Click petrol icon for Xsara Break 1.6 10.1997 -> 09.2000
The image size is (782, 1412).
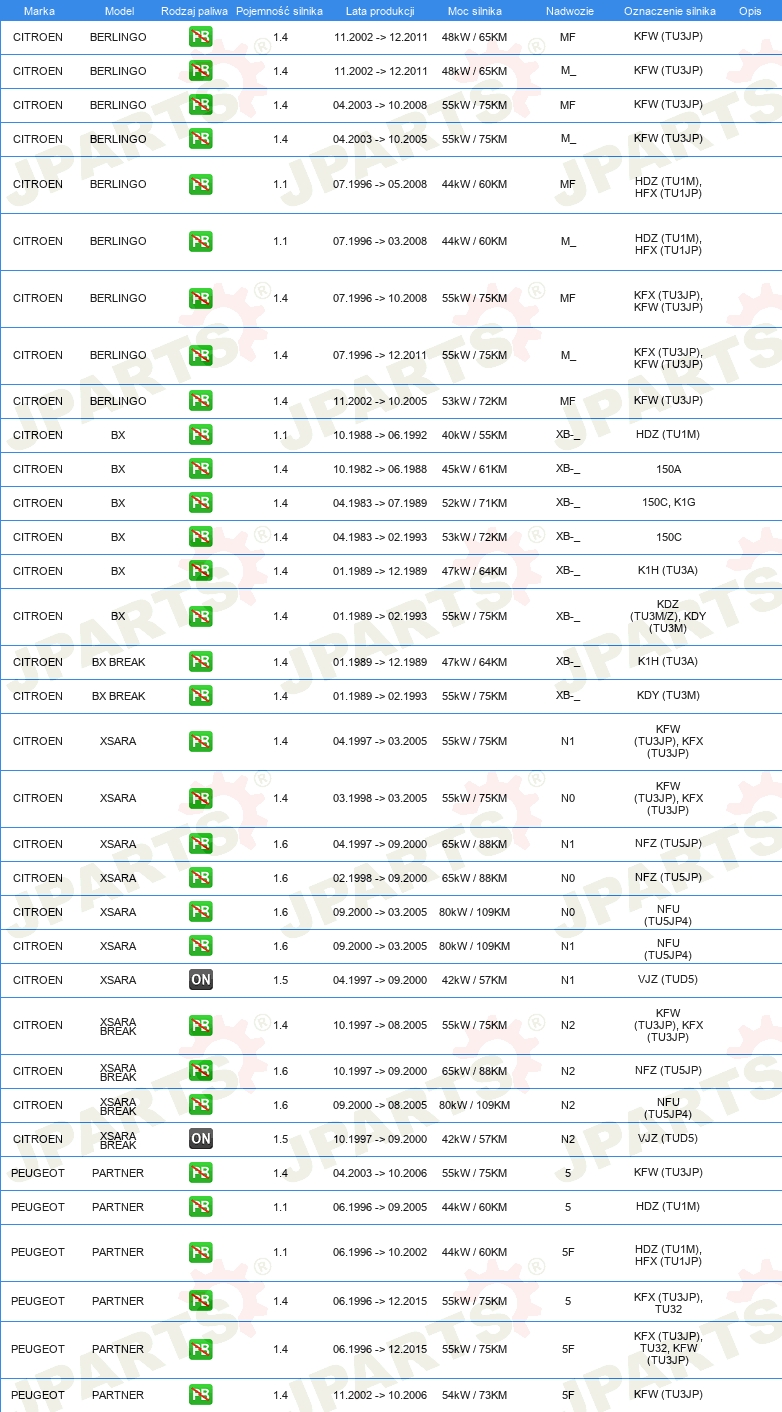(201, 1071)
